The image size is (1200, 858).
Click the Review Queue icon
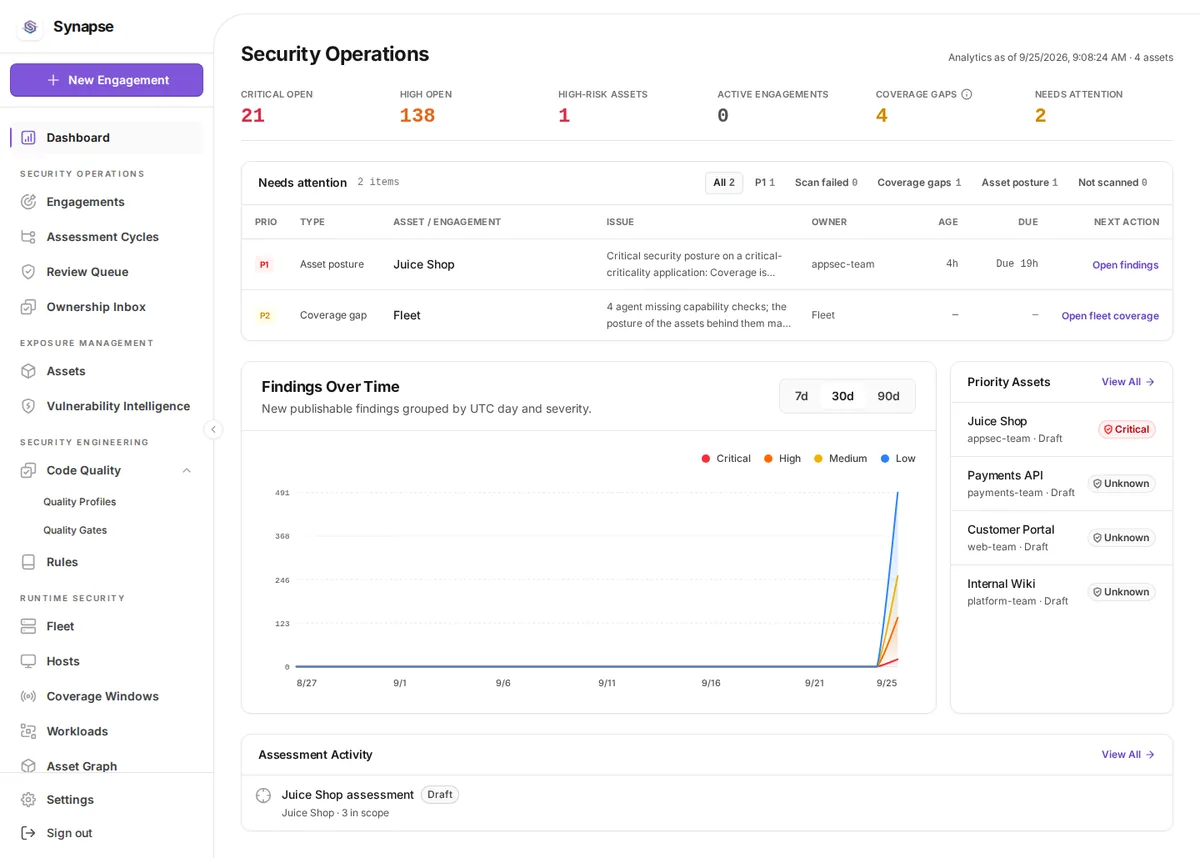click(x=28, y=272)
